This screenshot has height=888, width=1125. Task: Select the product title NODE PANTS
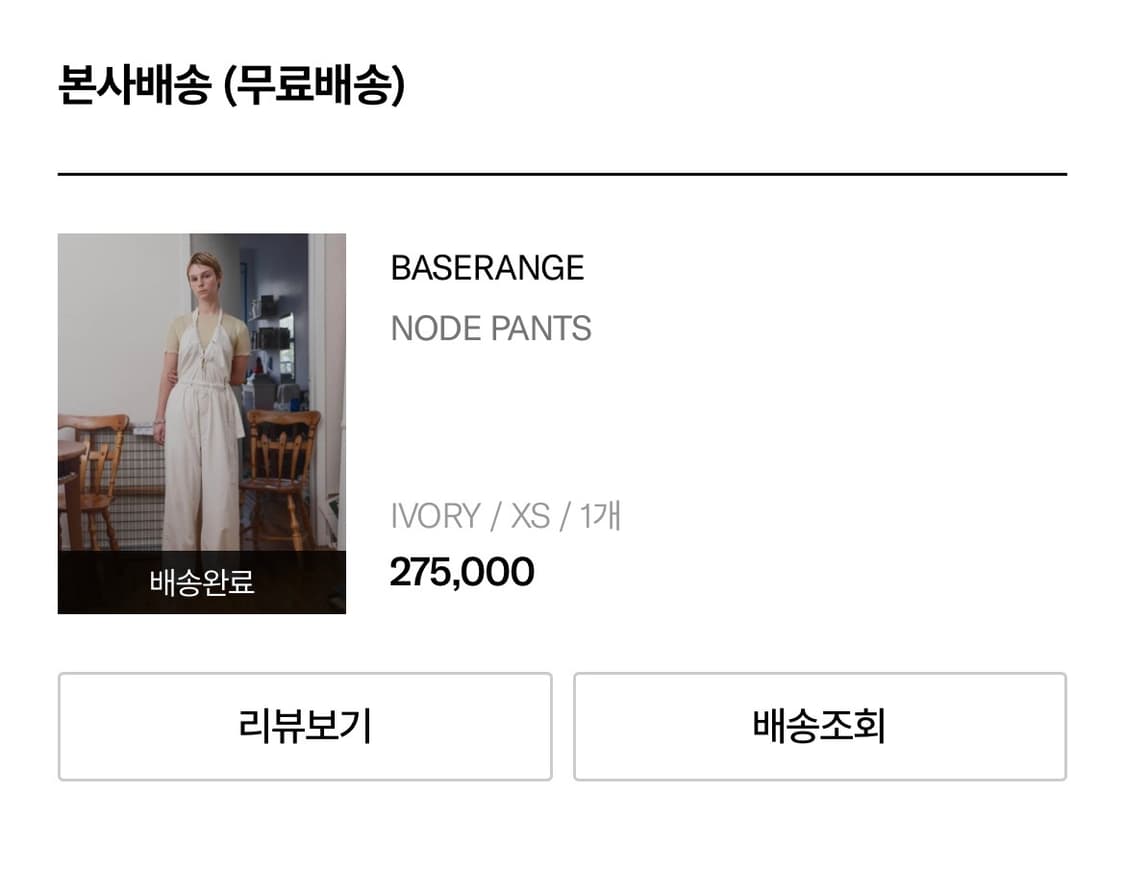pos(490,328)
